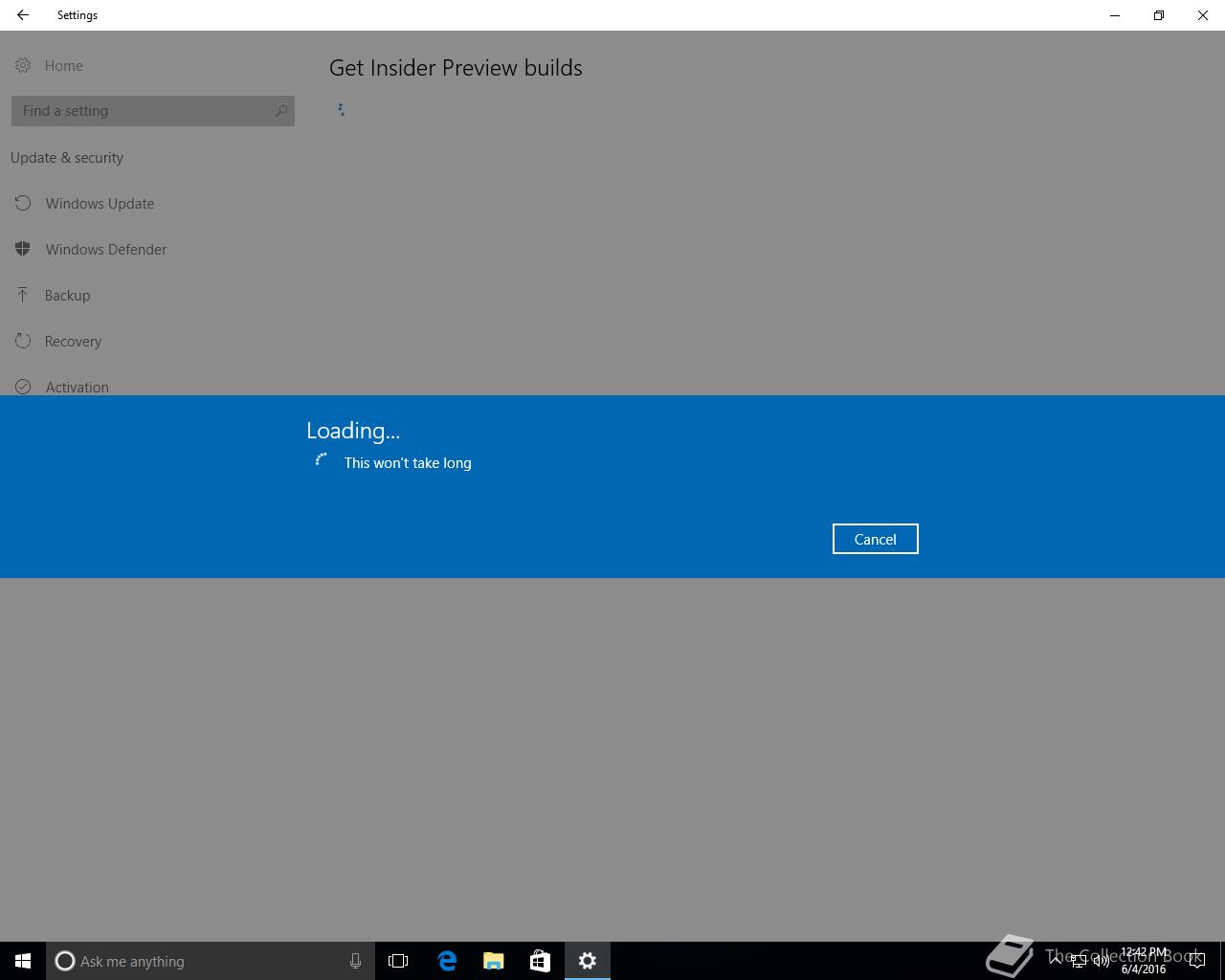Activate the Cortana microphone icon
The height and width of the screenshot is (980, 1225).
pyautogui.click(x=355, y=961)
